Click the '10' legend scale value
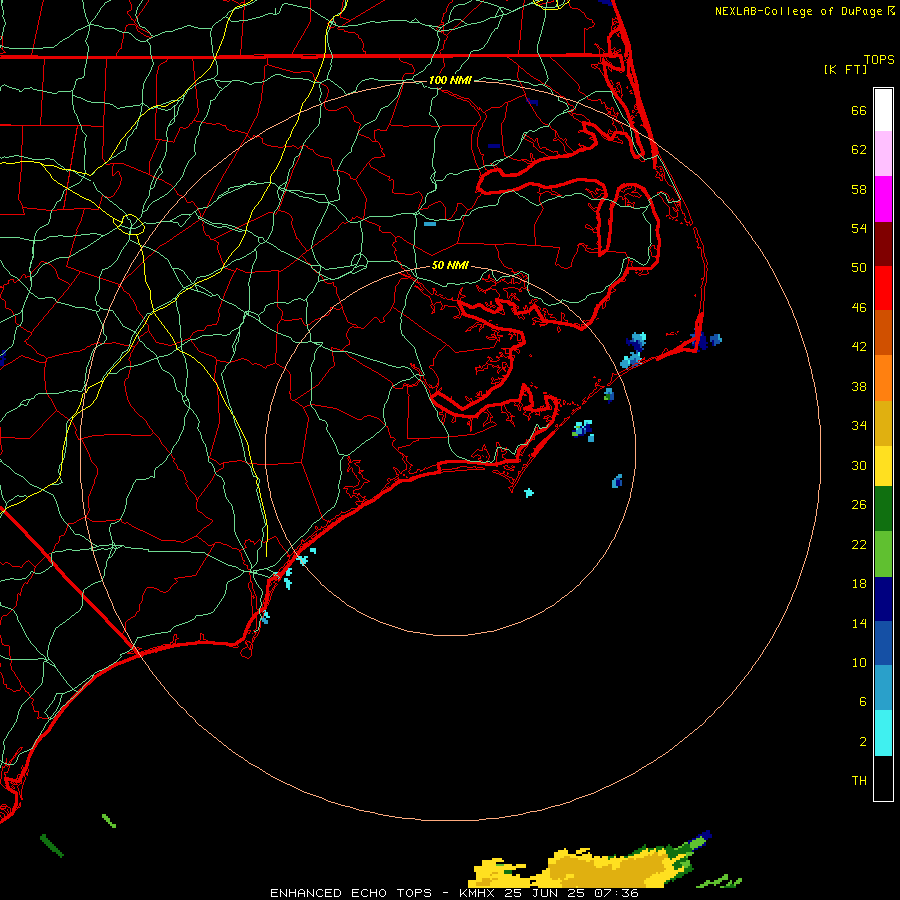Screen dimensions: 900x900 point(859,662)
